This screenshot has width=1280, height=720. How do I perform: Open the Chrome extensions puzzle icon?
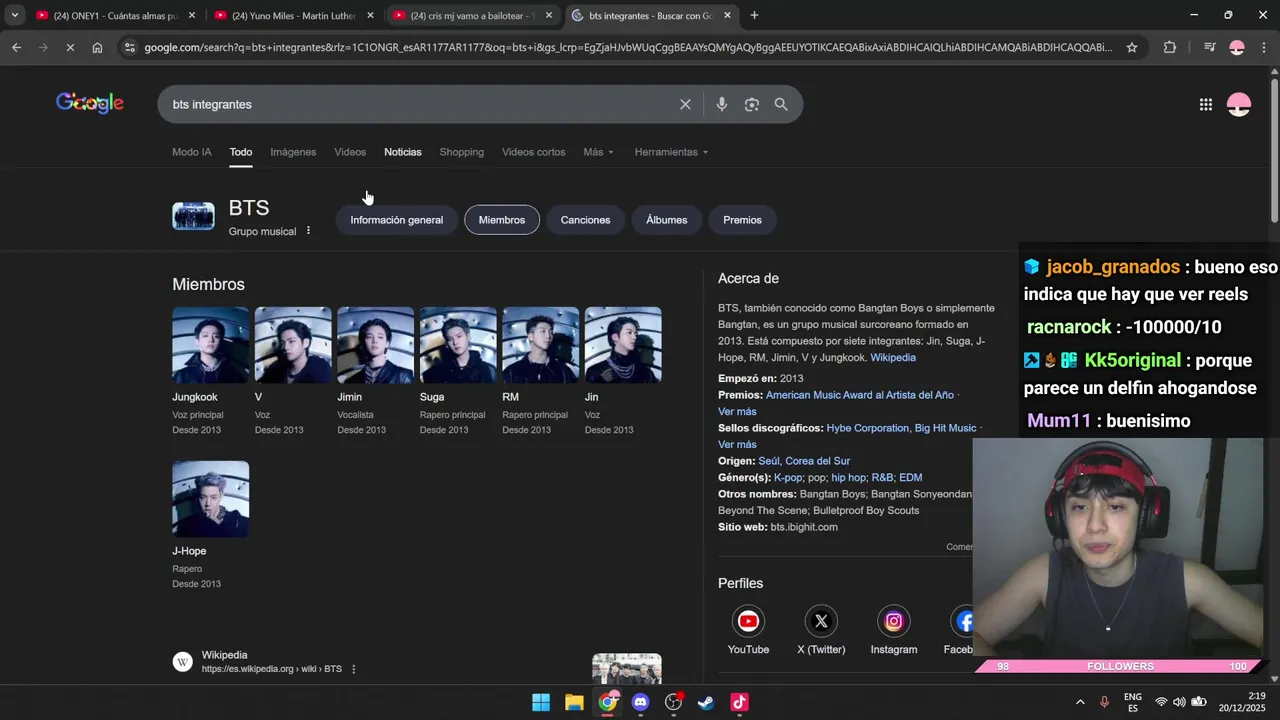click(x=1170, y=47)
